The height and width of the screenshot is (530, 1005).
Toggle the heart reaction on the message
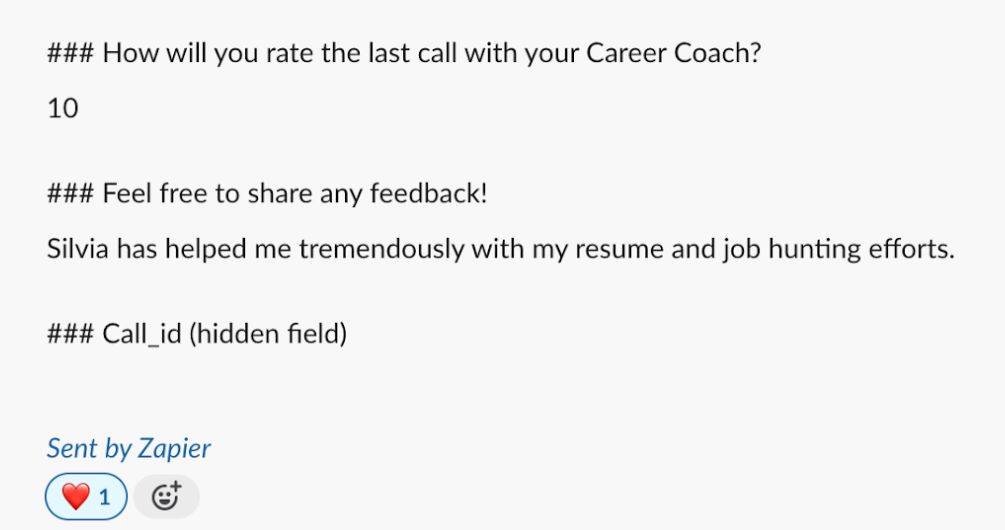(87, 496)
